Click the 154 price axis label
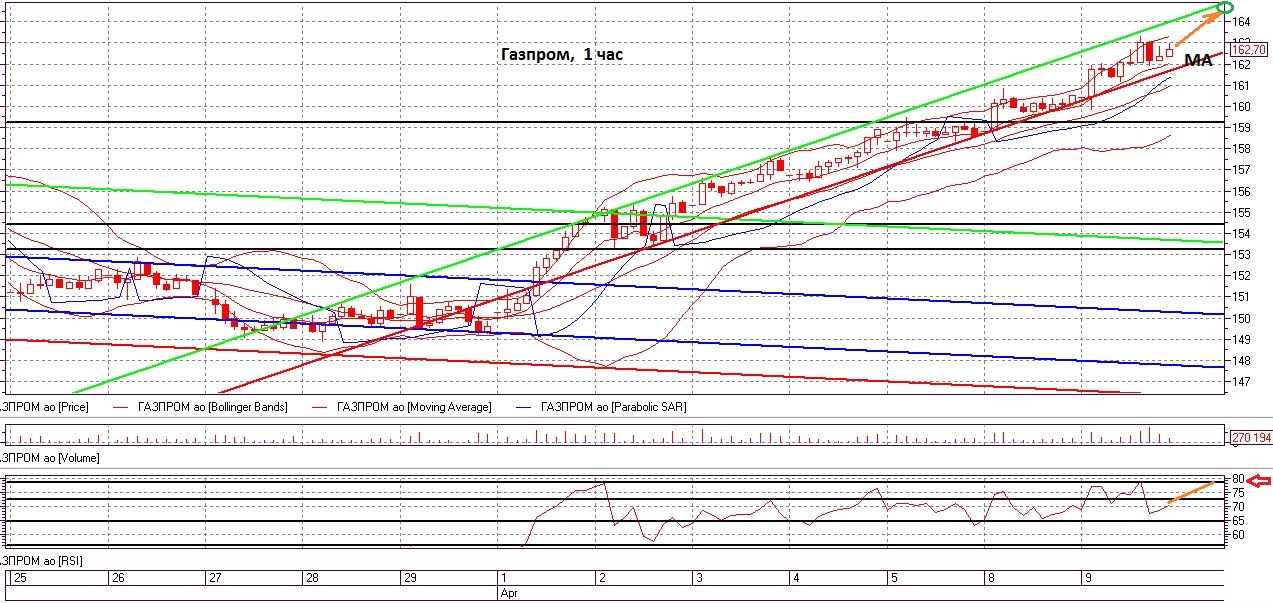Screen dimensions: 1273x603 tap(1239, 234)
